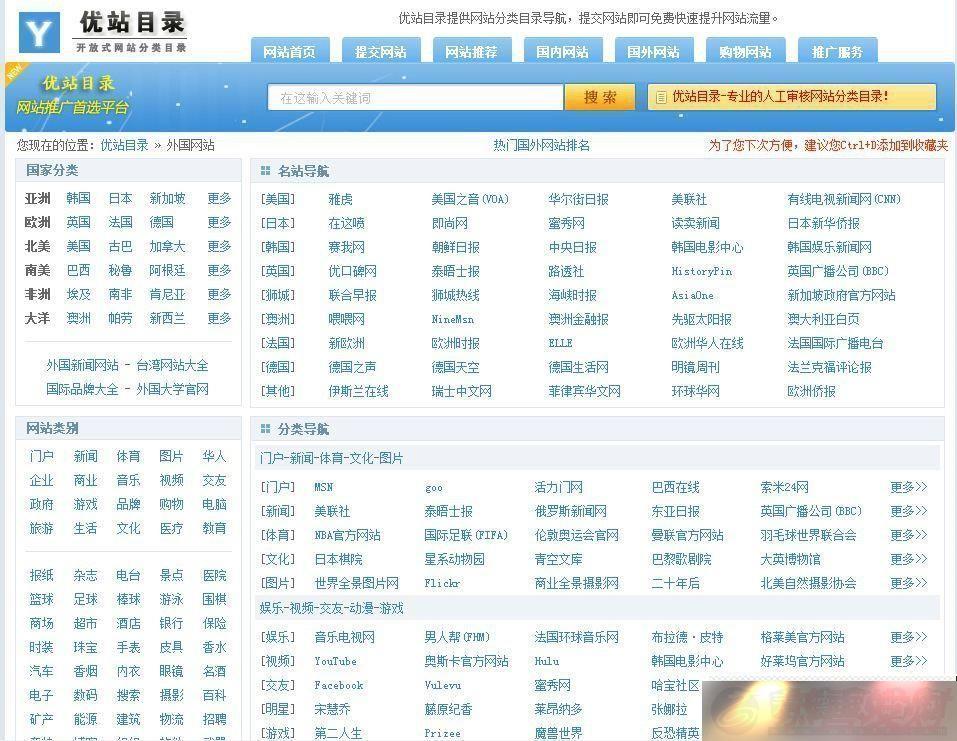Select the 报纸 site category

coord(42,575)
